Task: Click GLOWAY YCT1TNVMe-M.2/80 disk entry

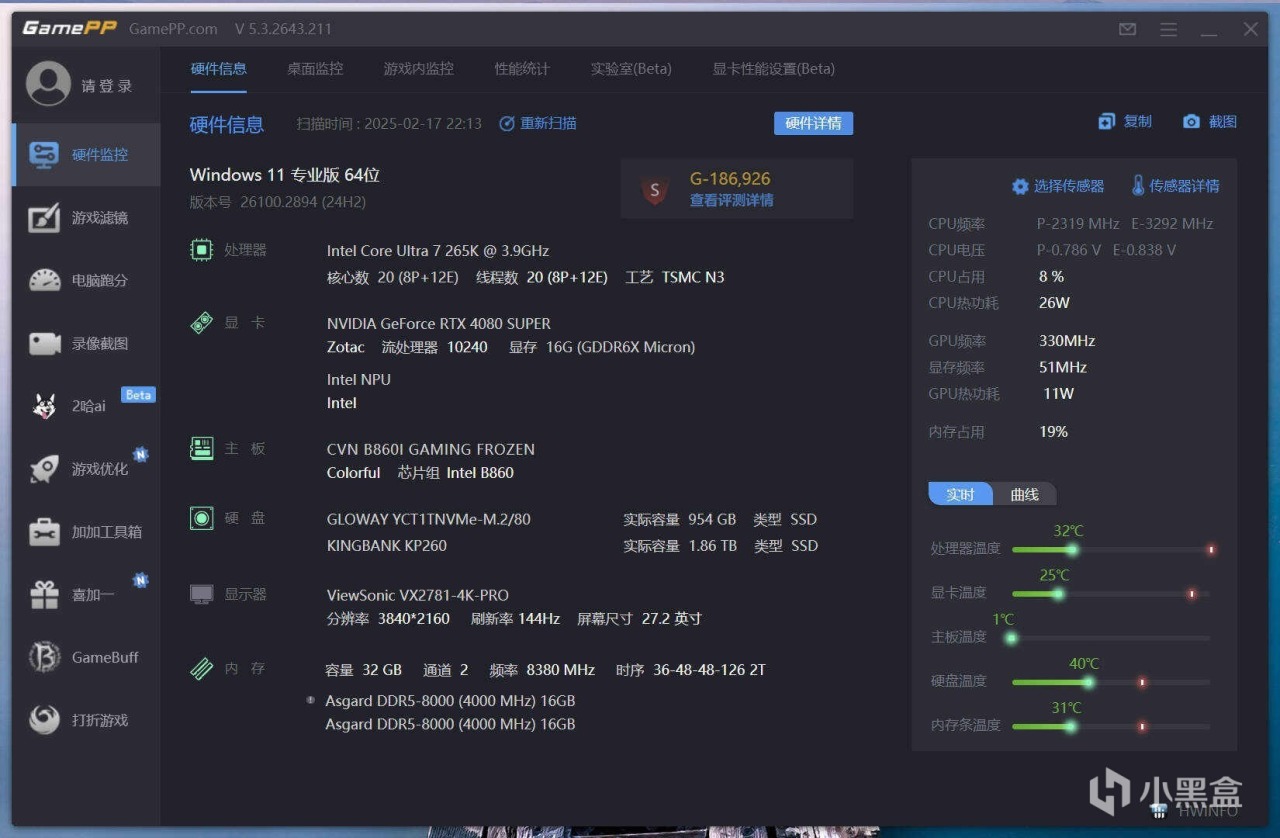Action: [429, 519]
